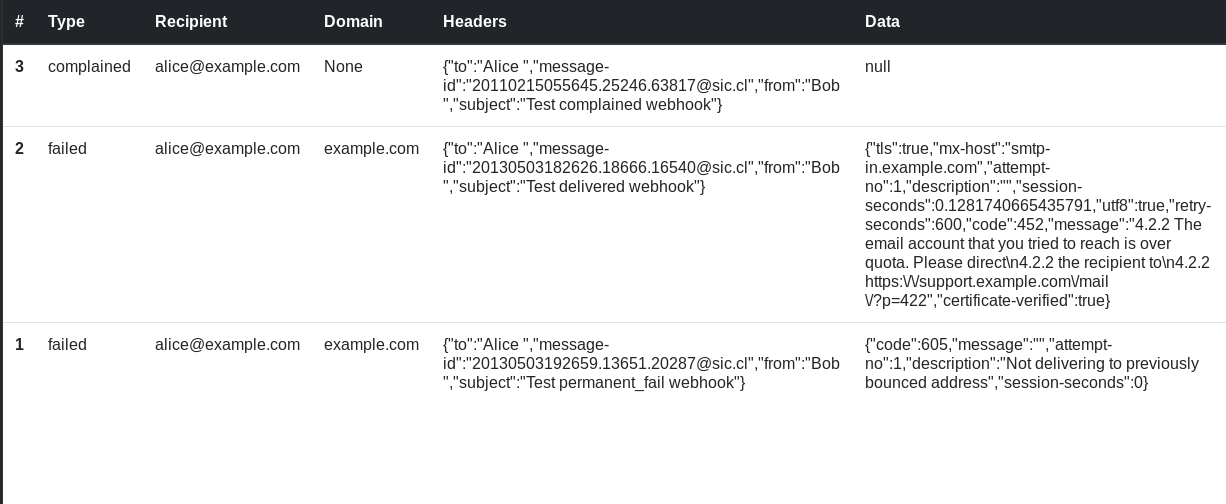Click the Domain column header

pos(353,21)
